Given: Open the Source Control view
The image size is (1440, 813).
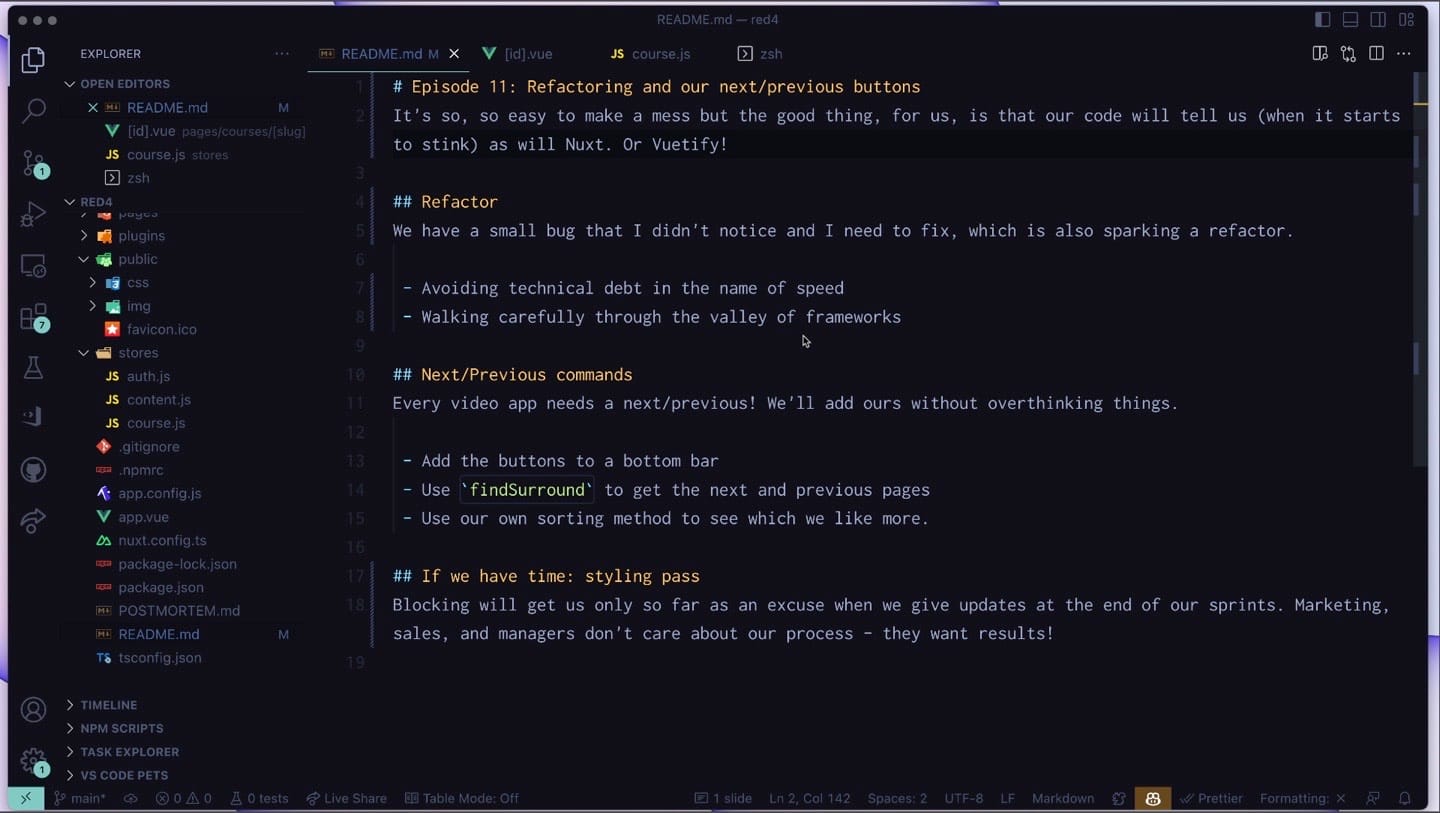Looking at the screenshot, I should click(x=33, y=163).
